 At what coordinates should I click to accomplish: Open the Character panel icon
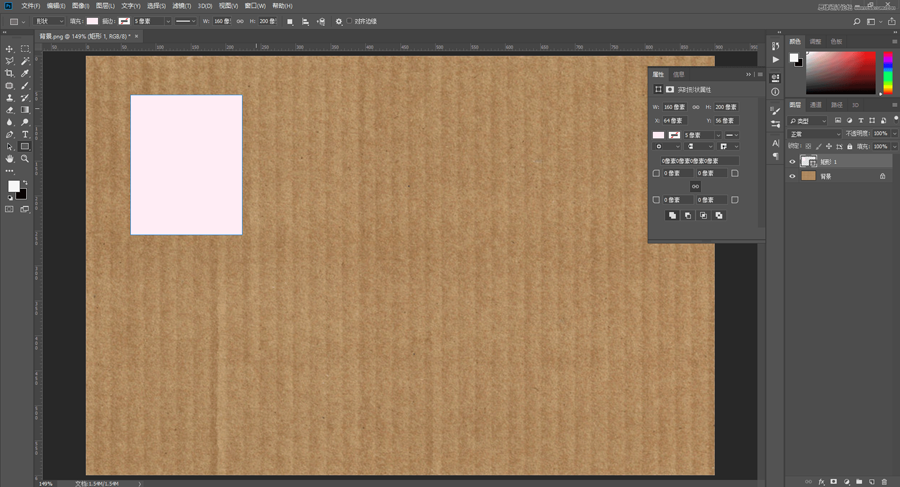click(775, 143)
